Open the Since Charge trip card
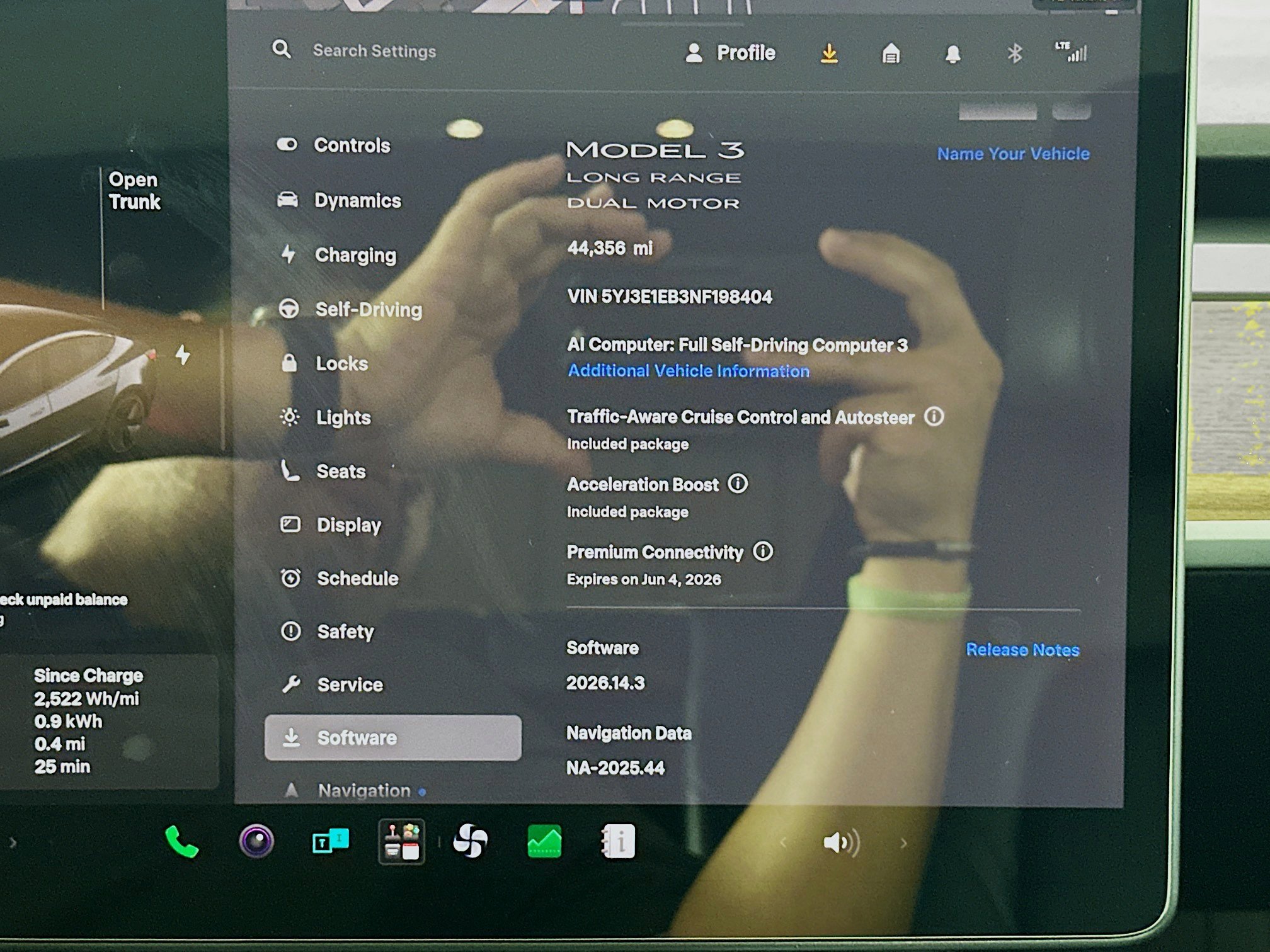The height and width of the screenshot is (952, 1270). click(x=110, y=722)
